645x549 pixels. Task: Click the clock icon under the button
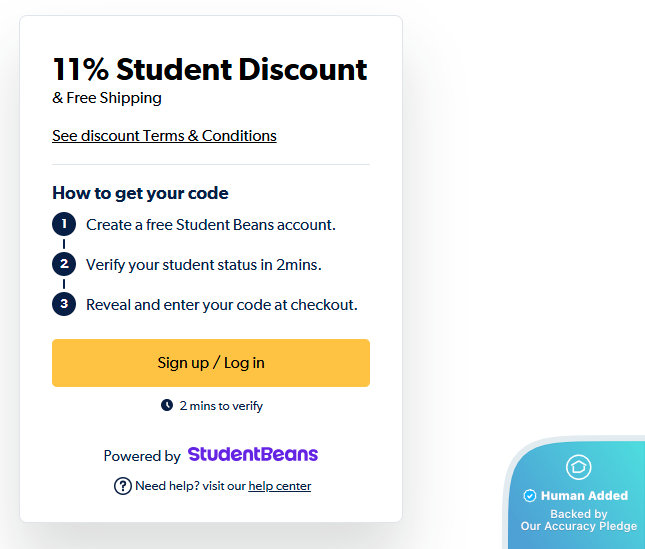click(167, 405)
